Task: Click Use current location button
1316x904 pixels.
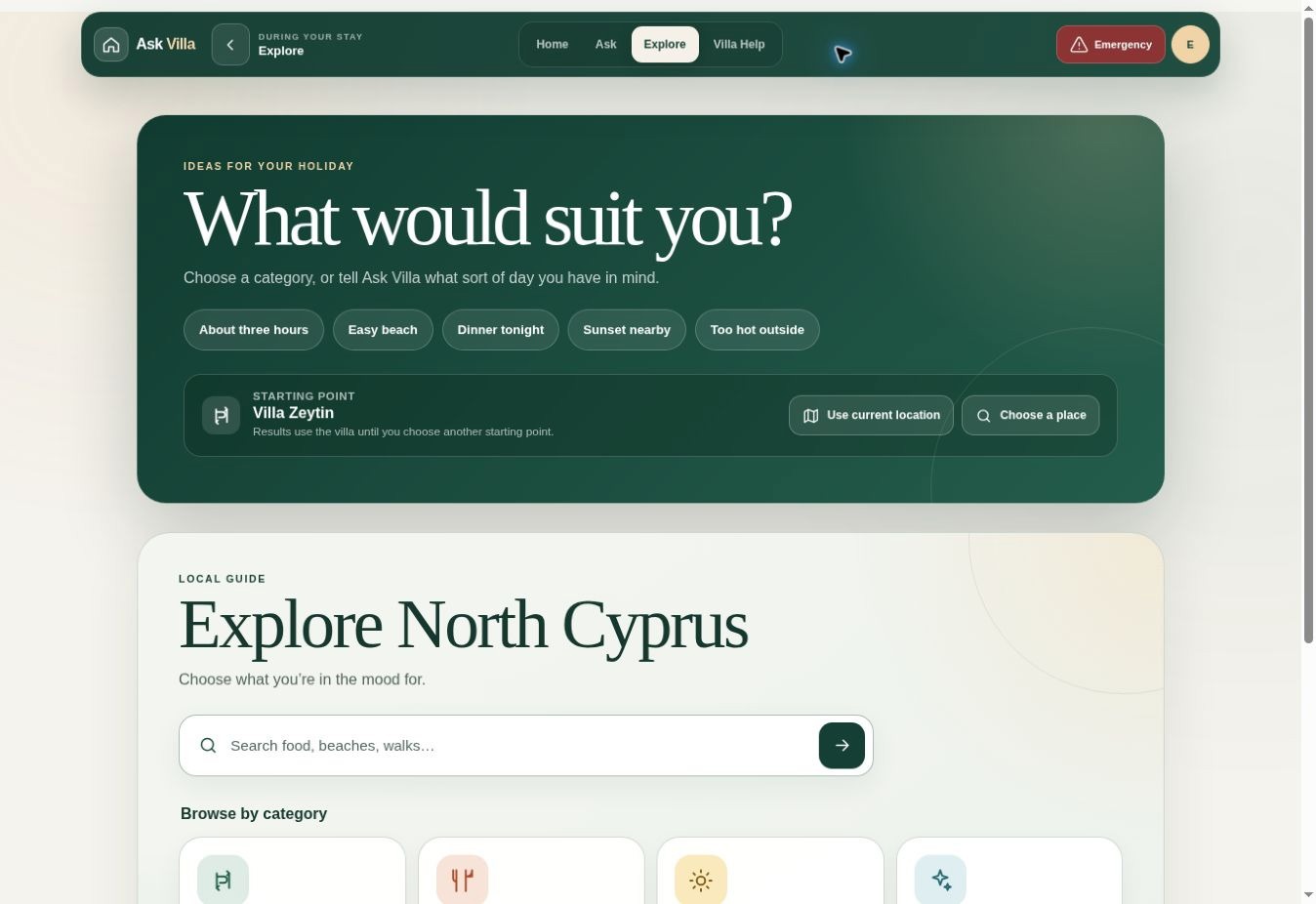Action: coord(871,415)
